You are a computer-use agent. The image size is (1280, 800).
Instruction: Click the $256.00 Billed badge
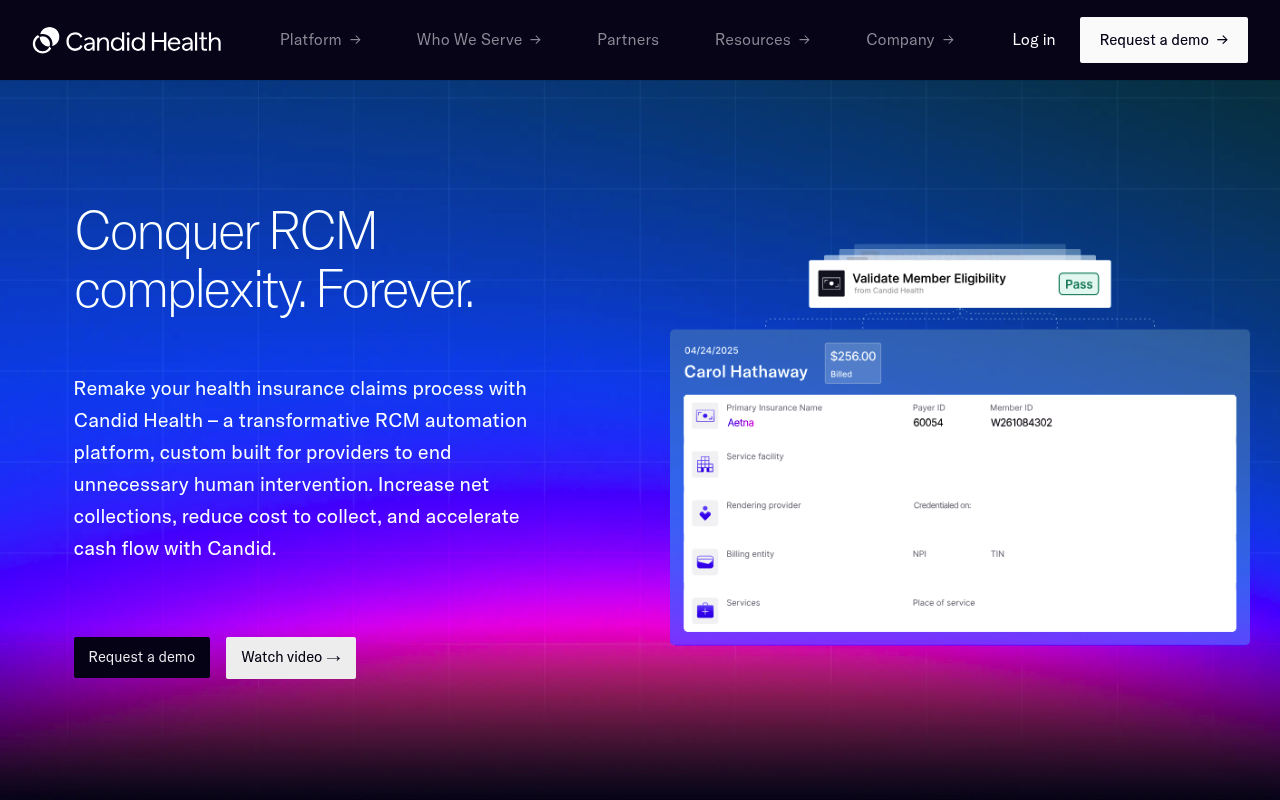pos(853,363)
